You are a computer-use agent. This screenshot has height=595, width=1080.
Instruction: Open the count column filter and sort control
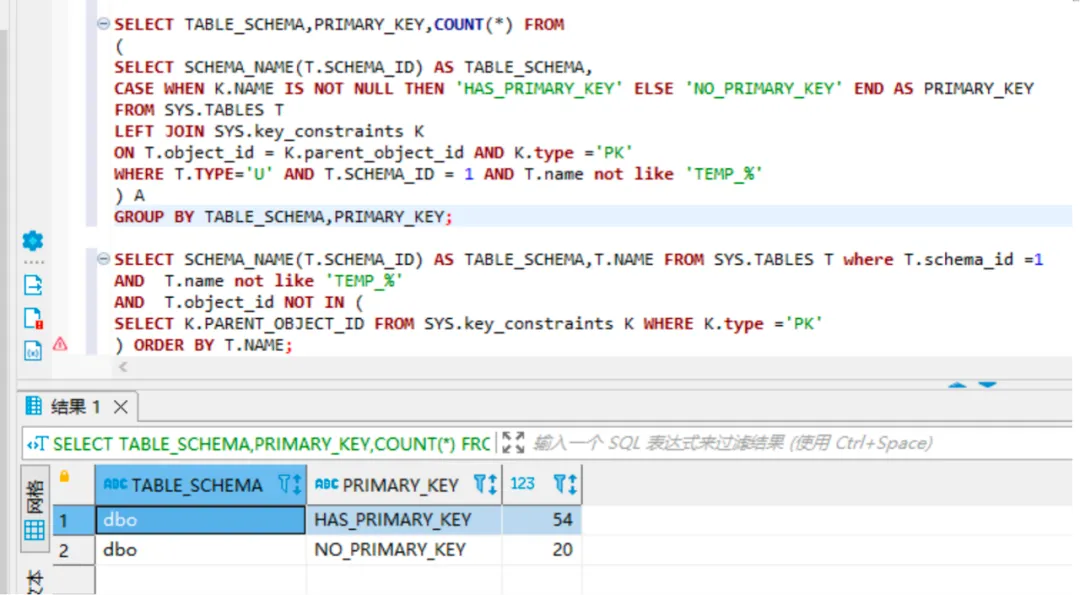pos(565,485)
